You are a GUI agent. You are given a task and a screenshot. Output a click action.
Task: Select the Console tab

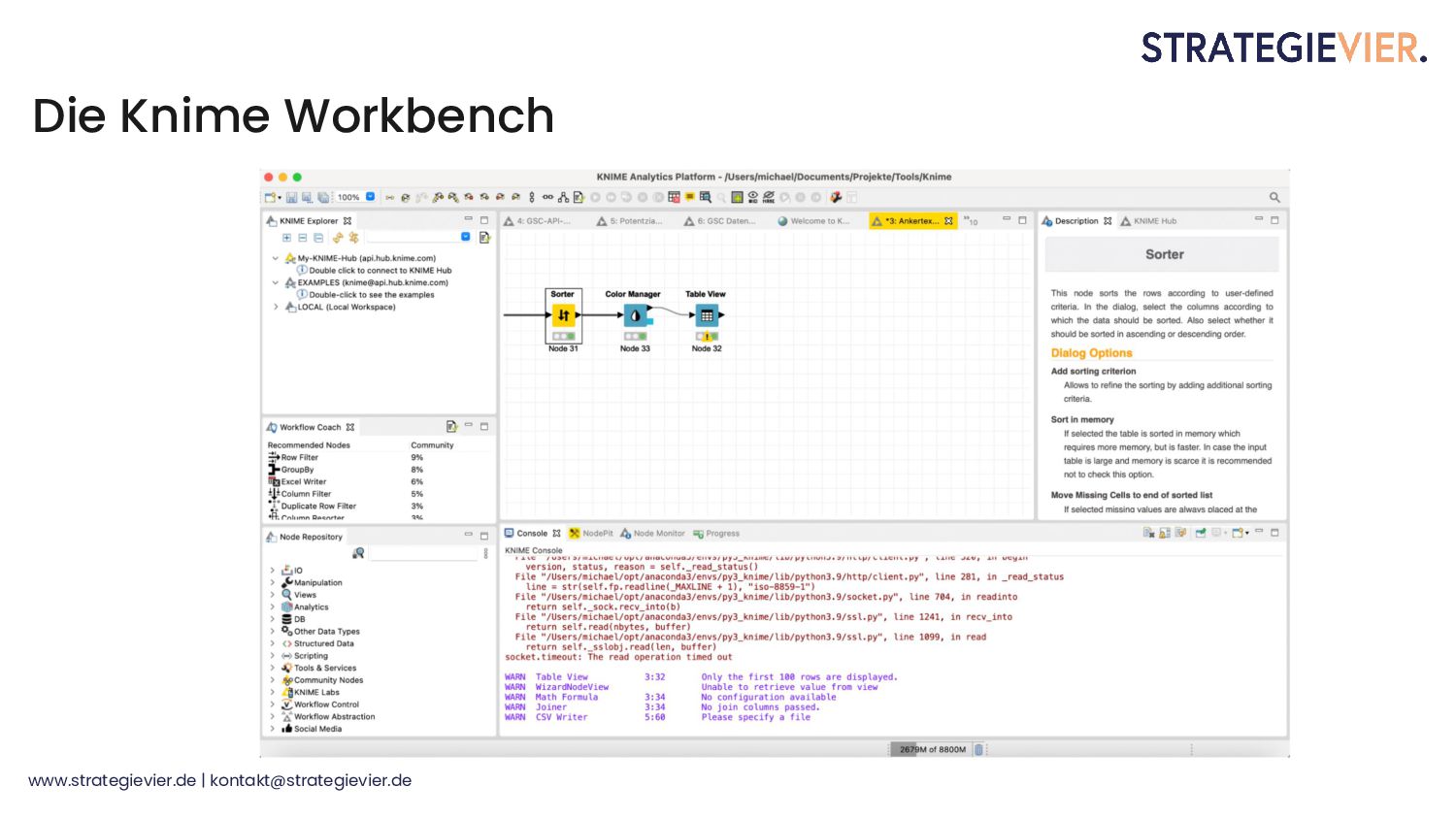tap(532, 534)
